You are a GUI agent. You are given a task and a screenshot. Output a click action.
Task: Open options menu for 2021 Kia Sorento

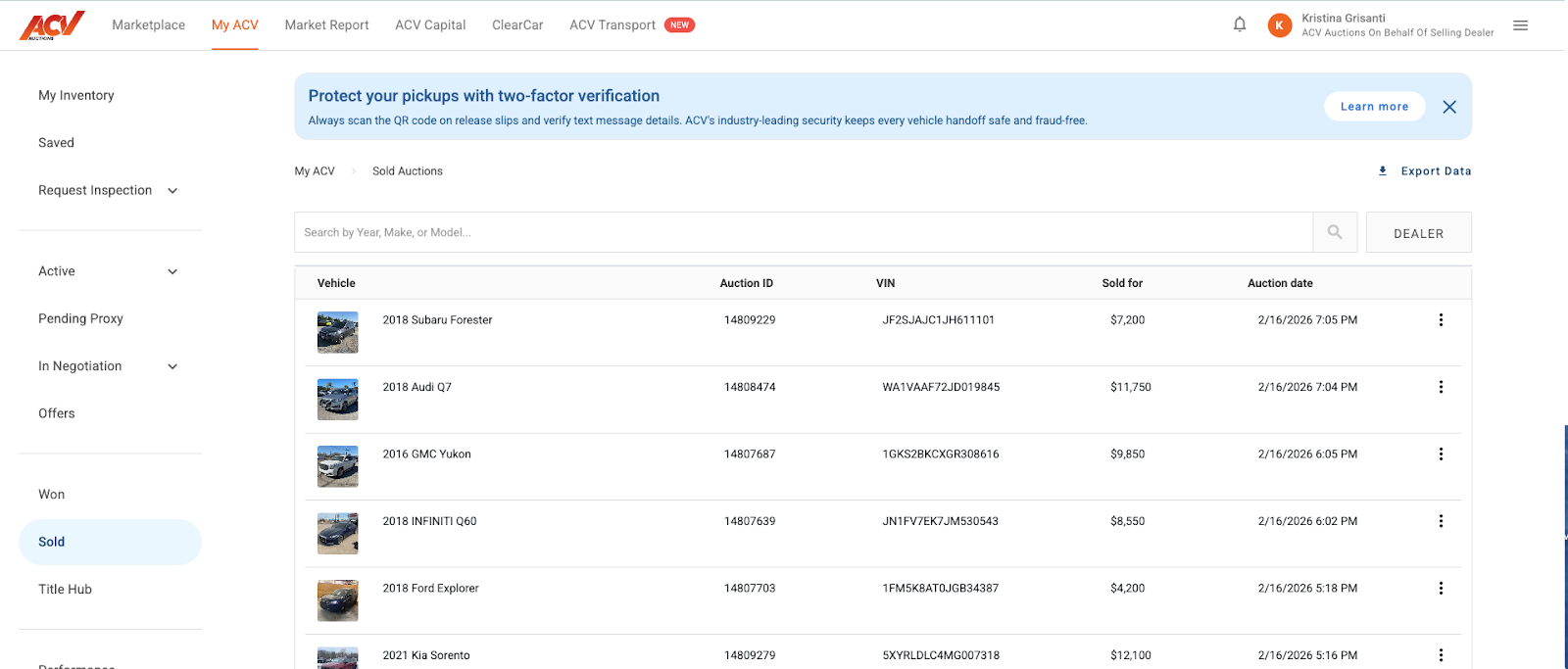[x=1441, y=655]
